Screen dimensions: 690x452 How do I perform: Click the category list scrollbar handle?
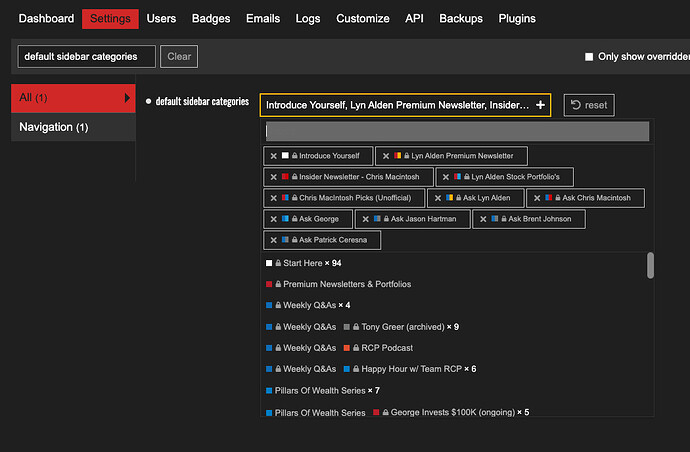click(x=650, y=265)
